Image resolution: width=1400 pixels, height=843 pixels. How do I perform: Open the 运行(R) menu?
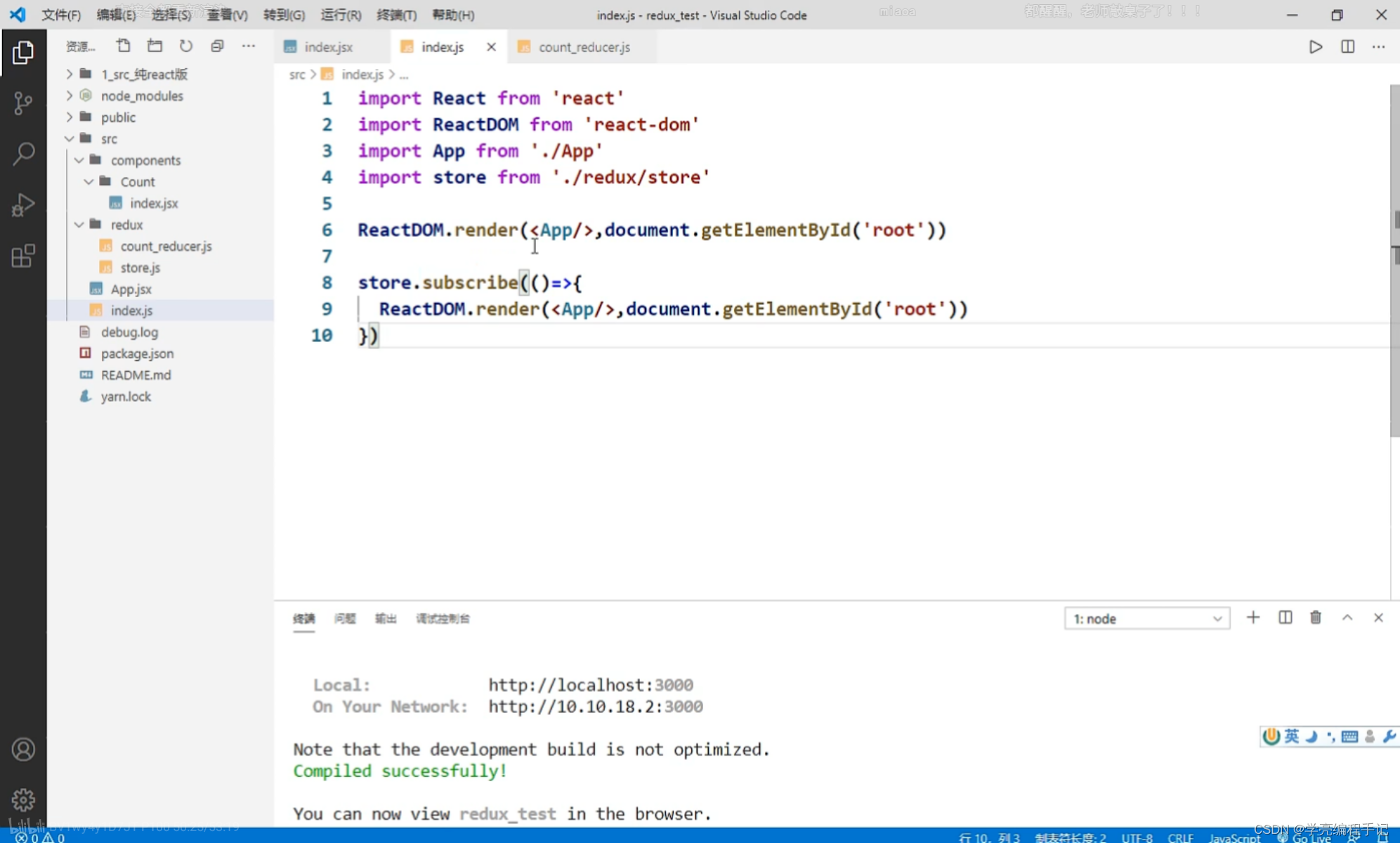tap(341, 15)
